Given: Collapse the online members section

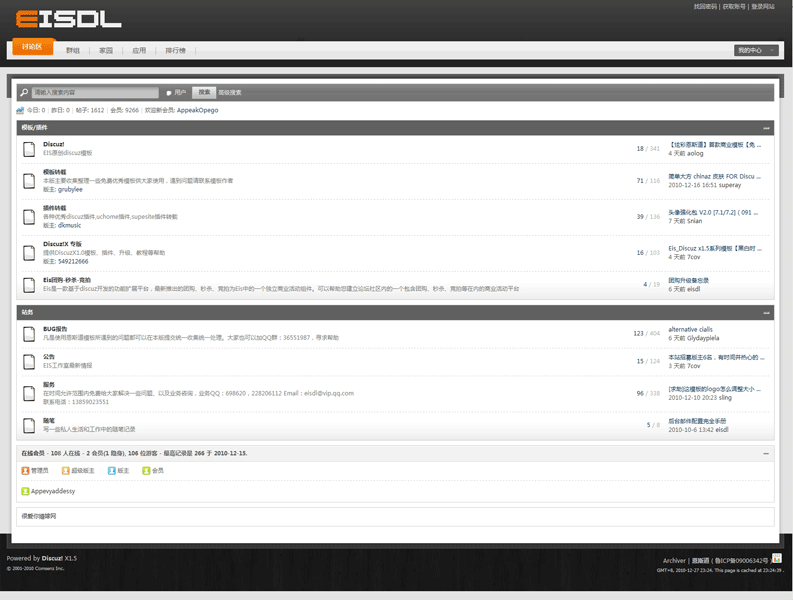Looking at the screenshot, I should pyautogui.click(x=766, y=454).
